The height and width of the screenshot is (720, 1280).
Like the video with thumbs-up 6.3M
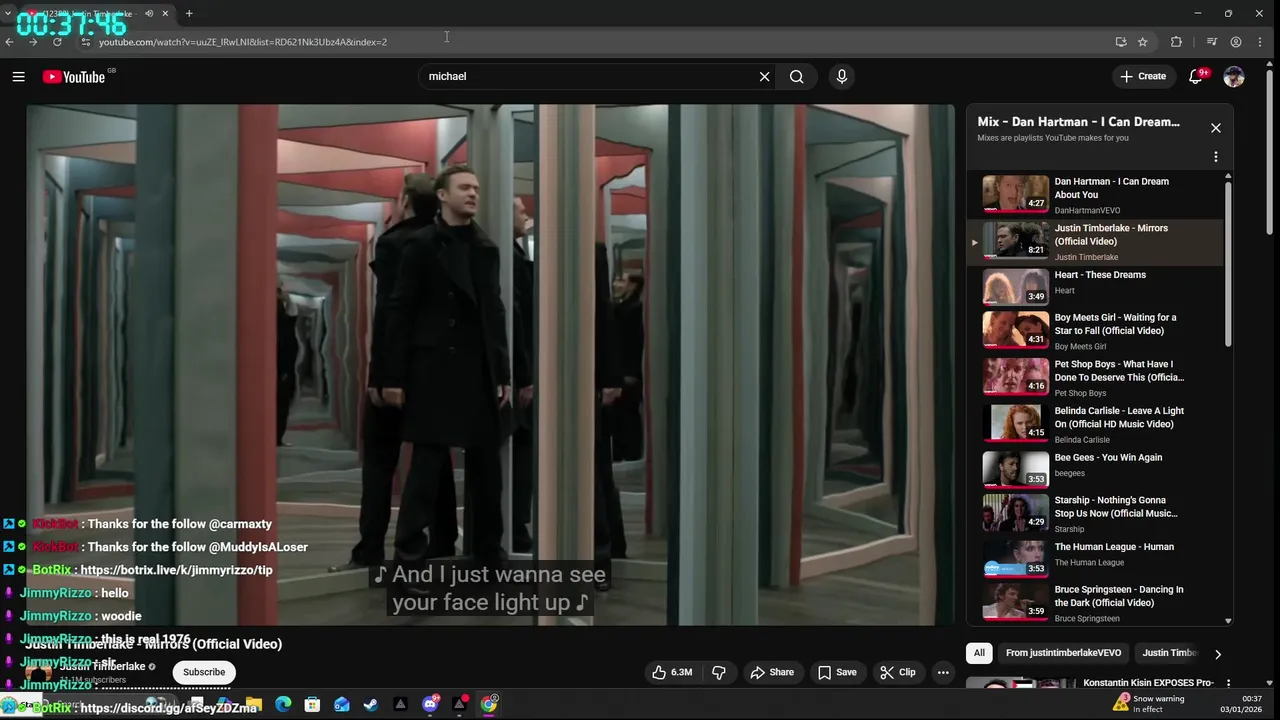point(672,672)
